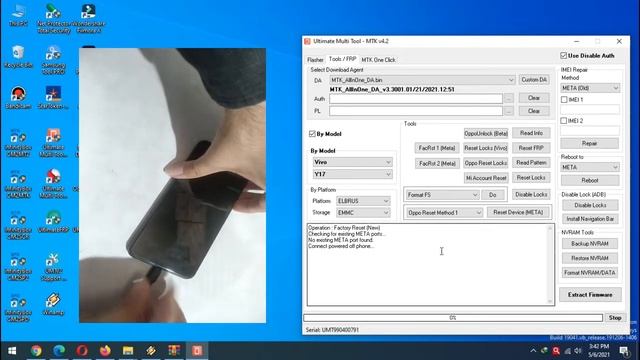Open Net Protector Total Security shortcut
640x360 pixels.
click(x=53, y=19)
